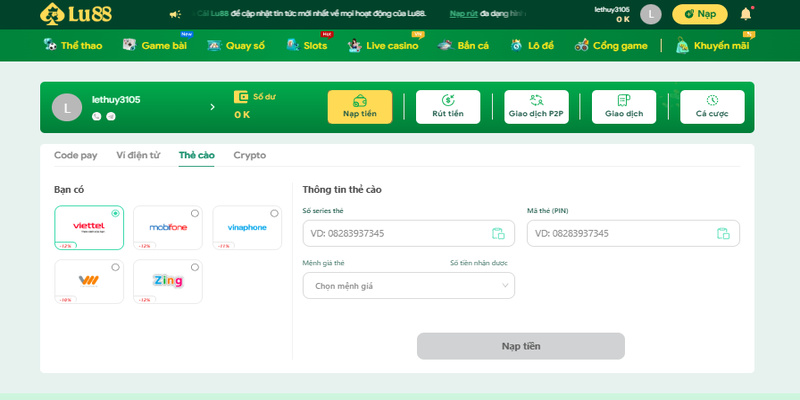Open the Khuyến mãi menu
Viewport: 800px width, 400px height.
click(x=721, y=45)
